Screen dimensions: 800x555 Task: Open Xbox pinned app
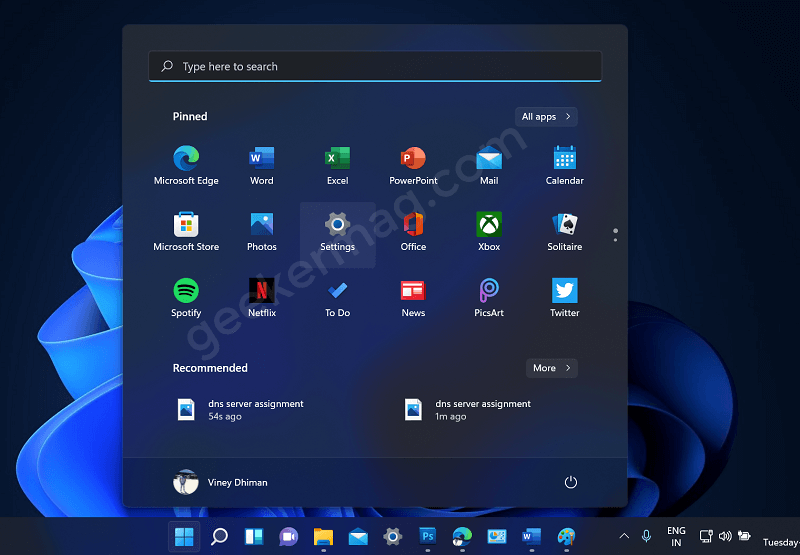tap(489, 232)
